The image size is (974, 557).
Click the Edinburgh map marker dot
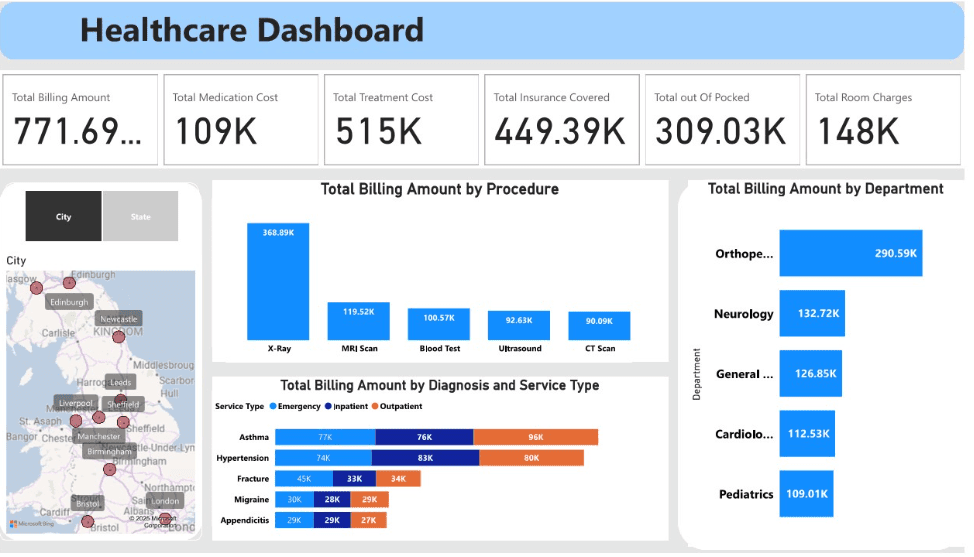pos(69,283)
